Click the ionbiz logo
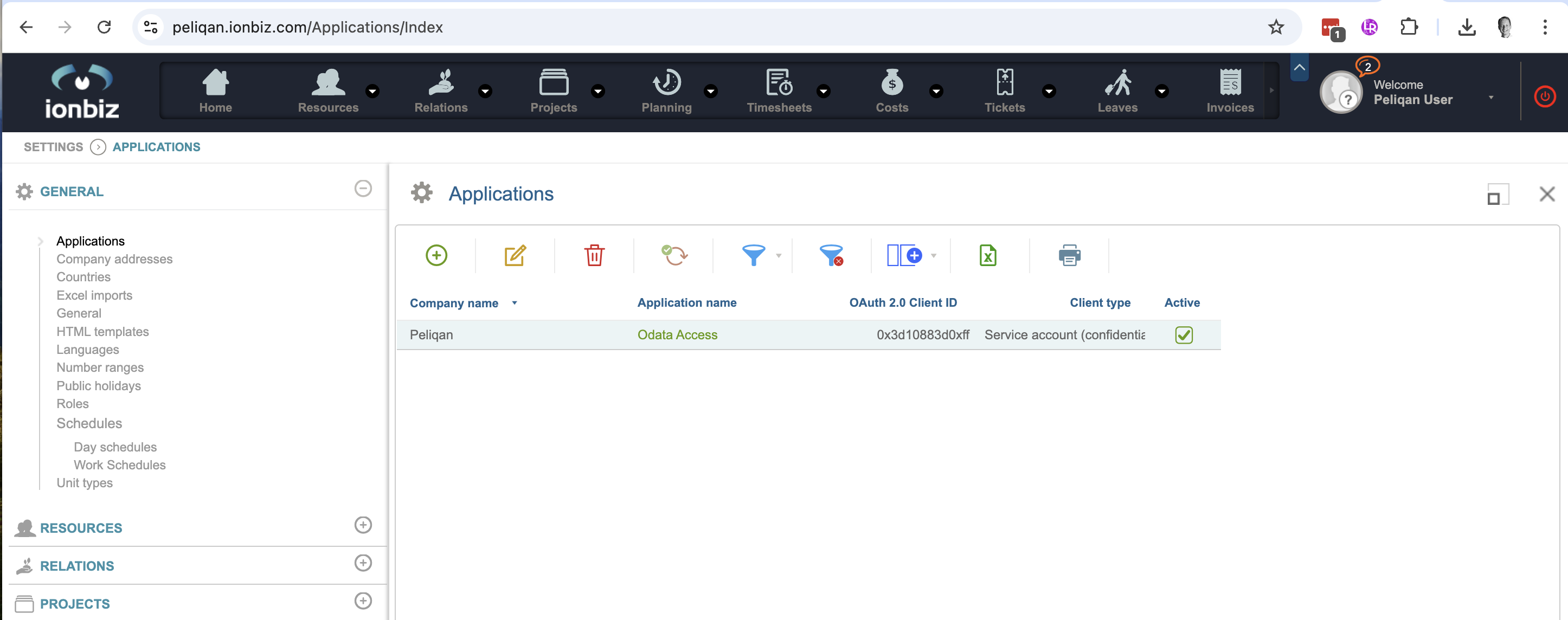1568x620 pixels. tap(82, 91)
